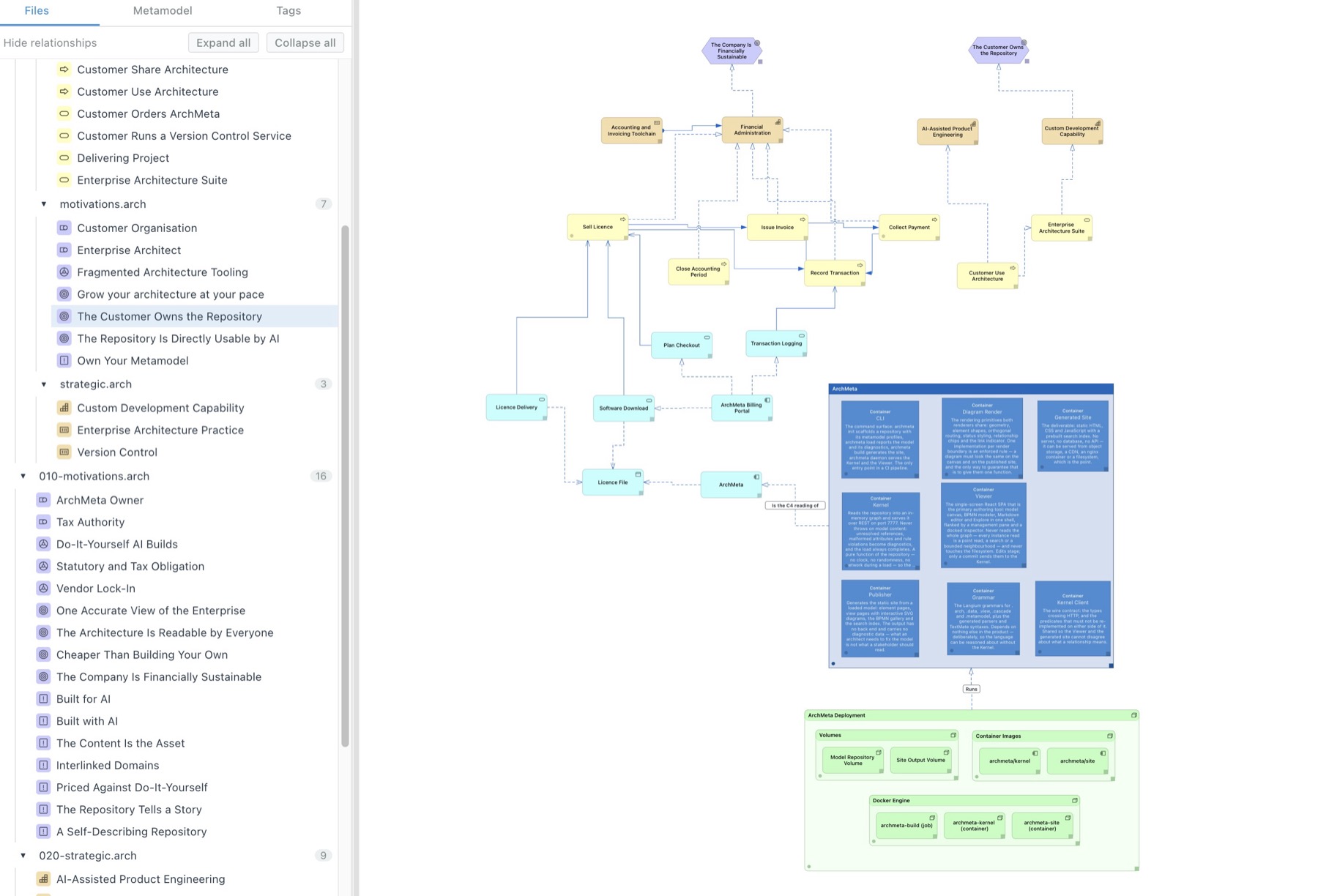Click the Enterprise Architecture Suite tree icon

click(64, 180)
